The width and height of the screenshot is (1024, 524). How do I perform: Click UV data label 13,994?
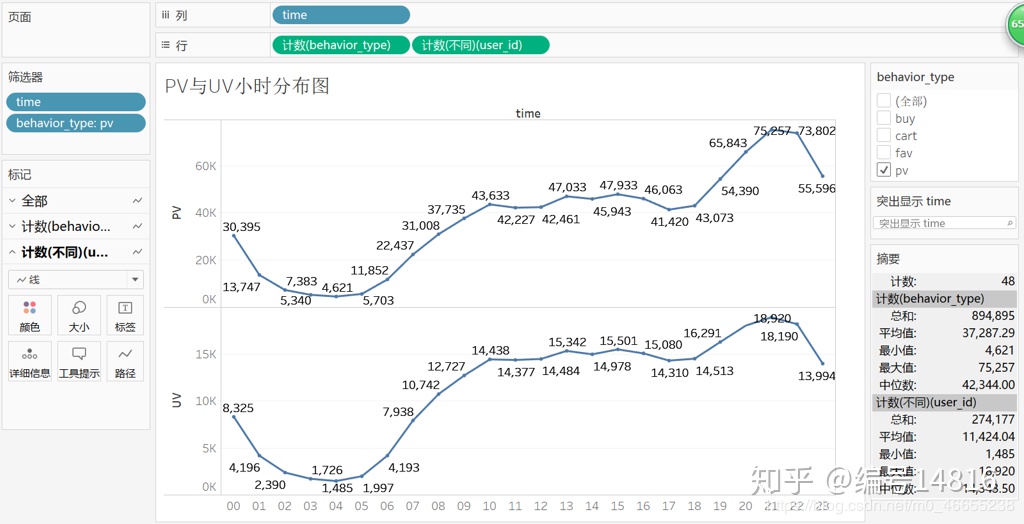click(816, 376)
